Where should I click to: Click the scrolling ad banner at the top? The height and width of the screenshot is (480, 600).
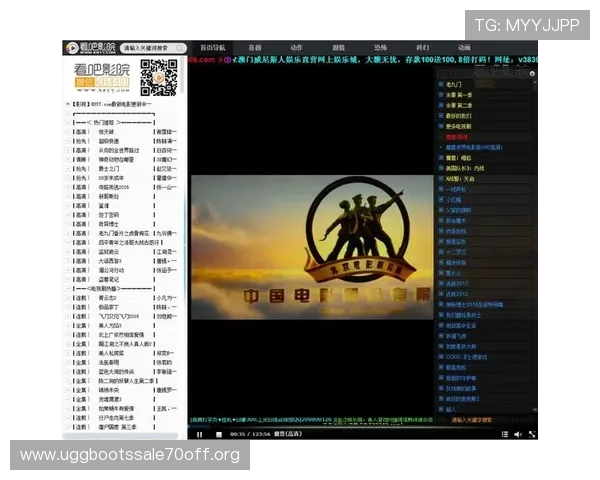click(363, 60)
